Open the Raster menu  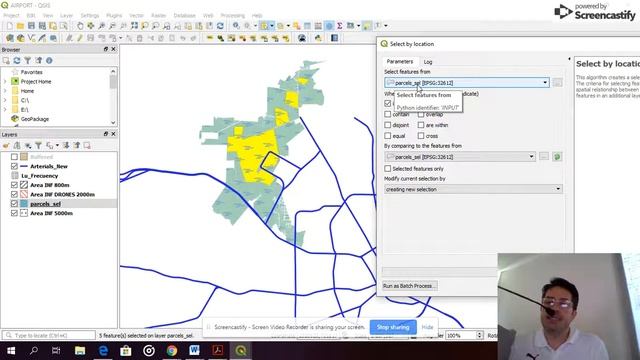click(x=158, y=16)
